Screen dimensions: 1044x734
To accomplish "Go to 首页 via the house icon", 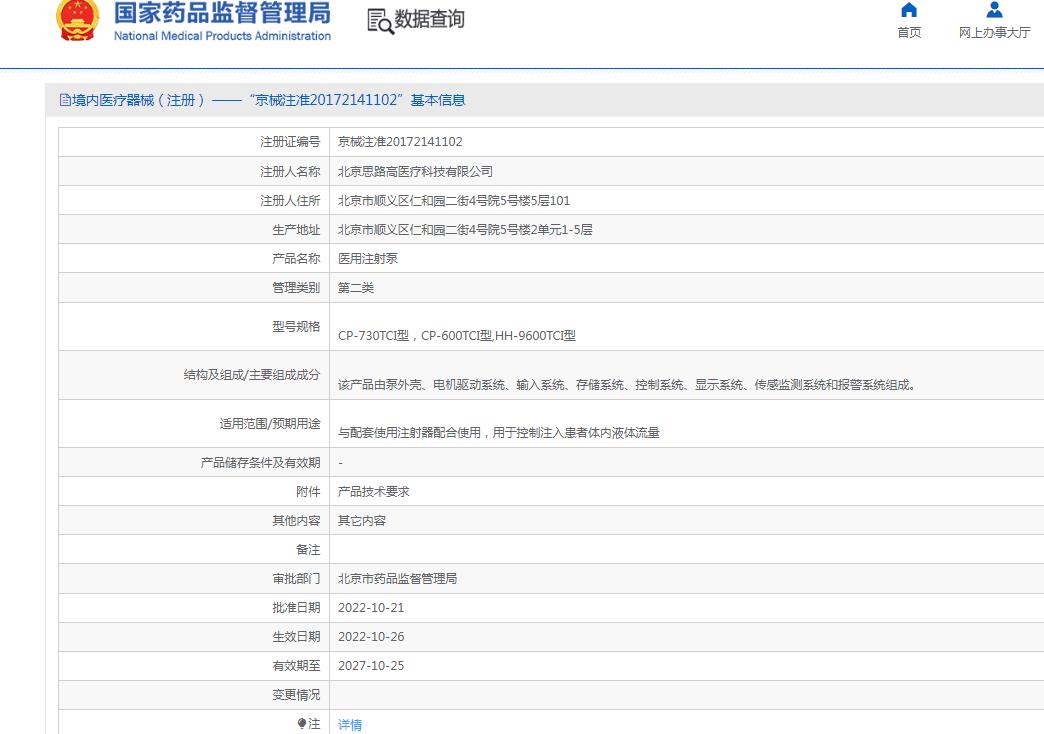I will pyautogui.click(x=909, y=10).
